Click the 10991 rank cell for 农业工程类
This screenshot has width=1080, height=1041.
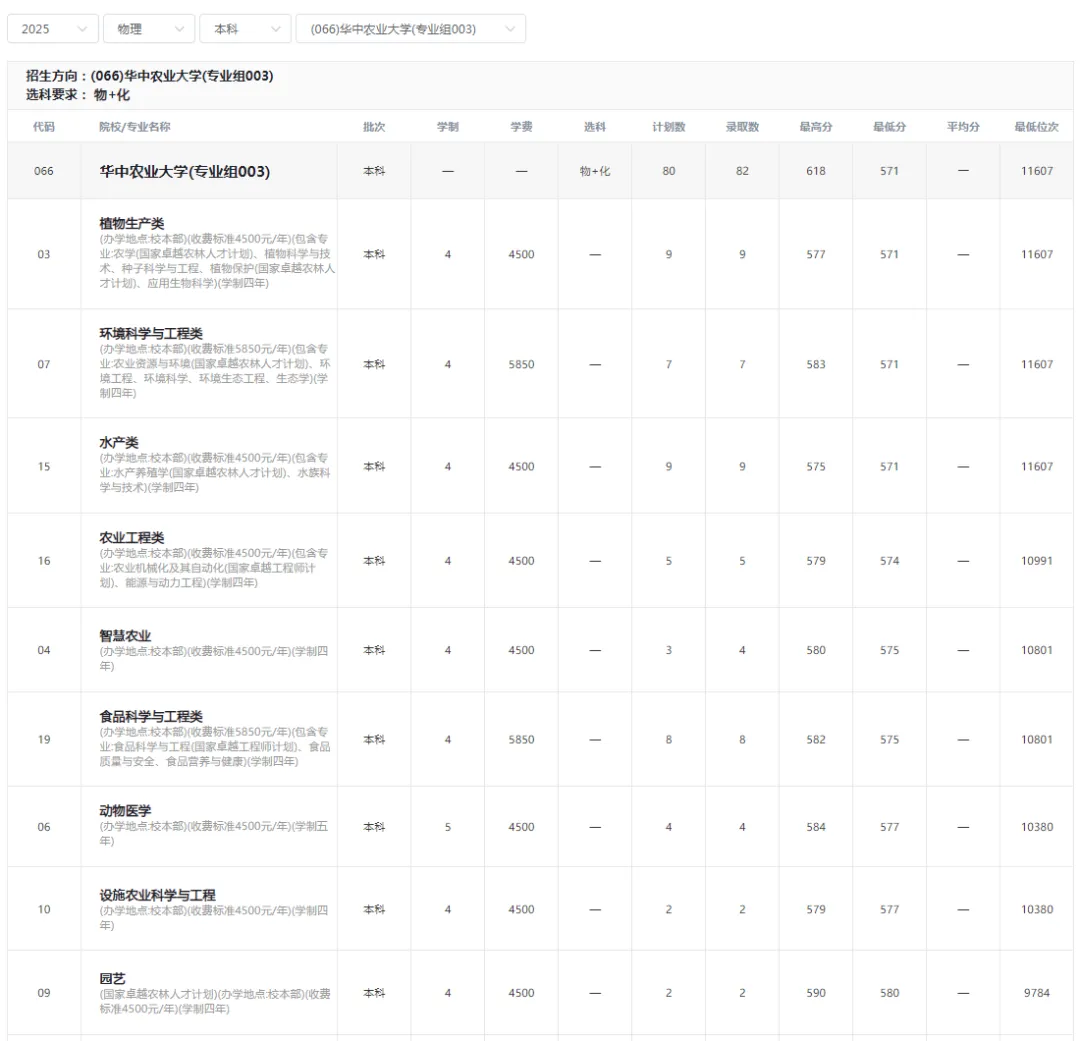pyautogui.click(x=1037, y=561)
